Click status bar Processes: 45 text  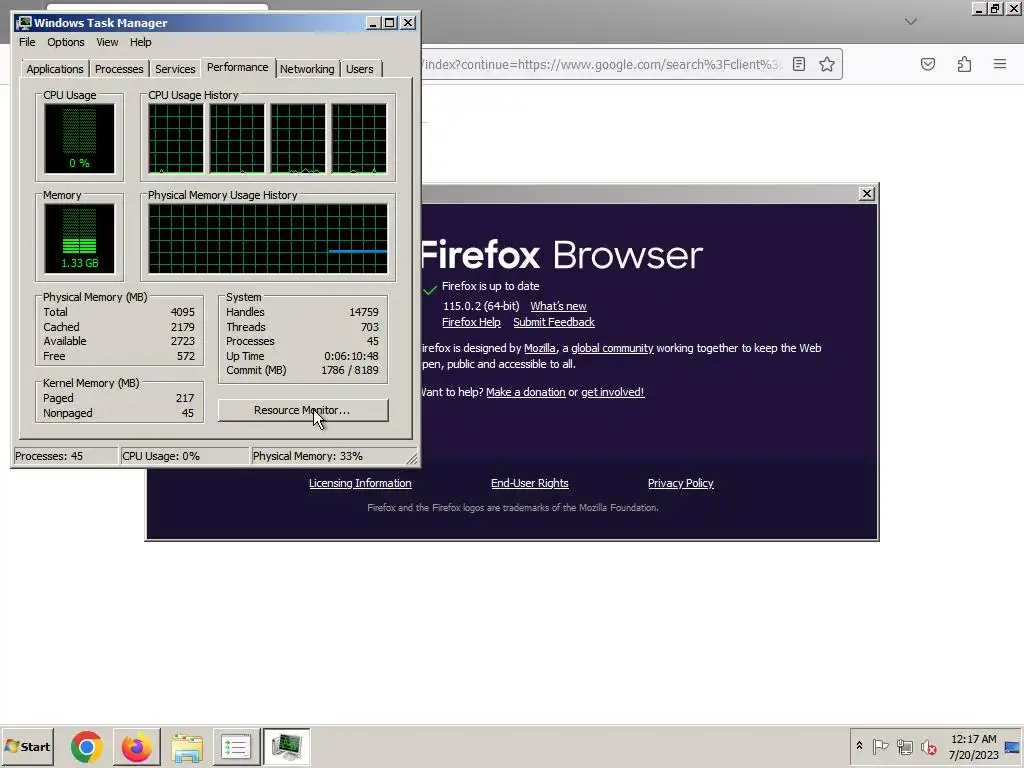click(x=49, y=456)
